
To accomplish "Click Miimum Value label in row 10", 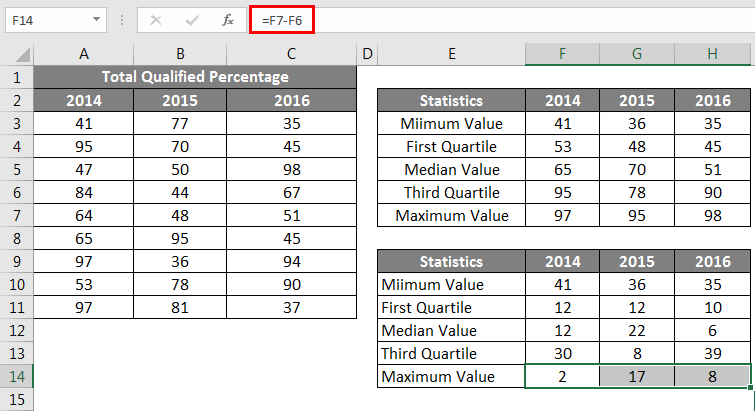I will pyautogui.click(x=452, y=284).
